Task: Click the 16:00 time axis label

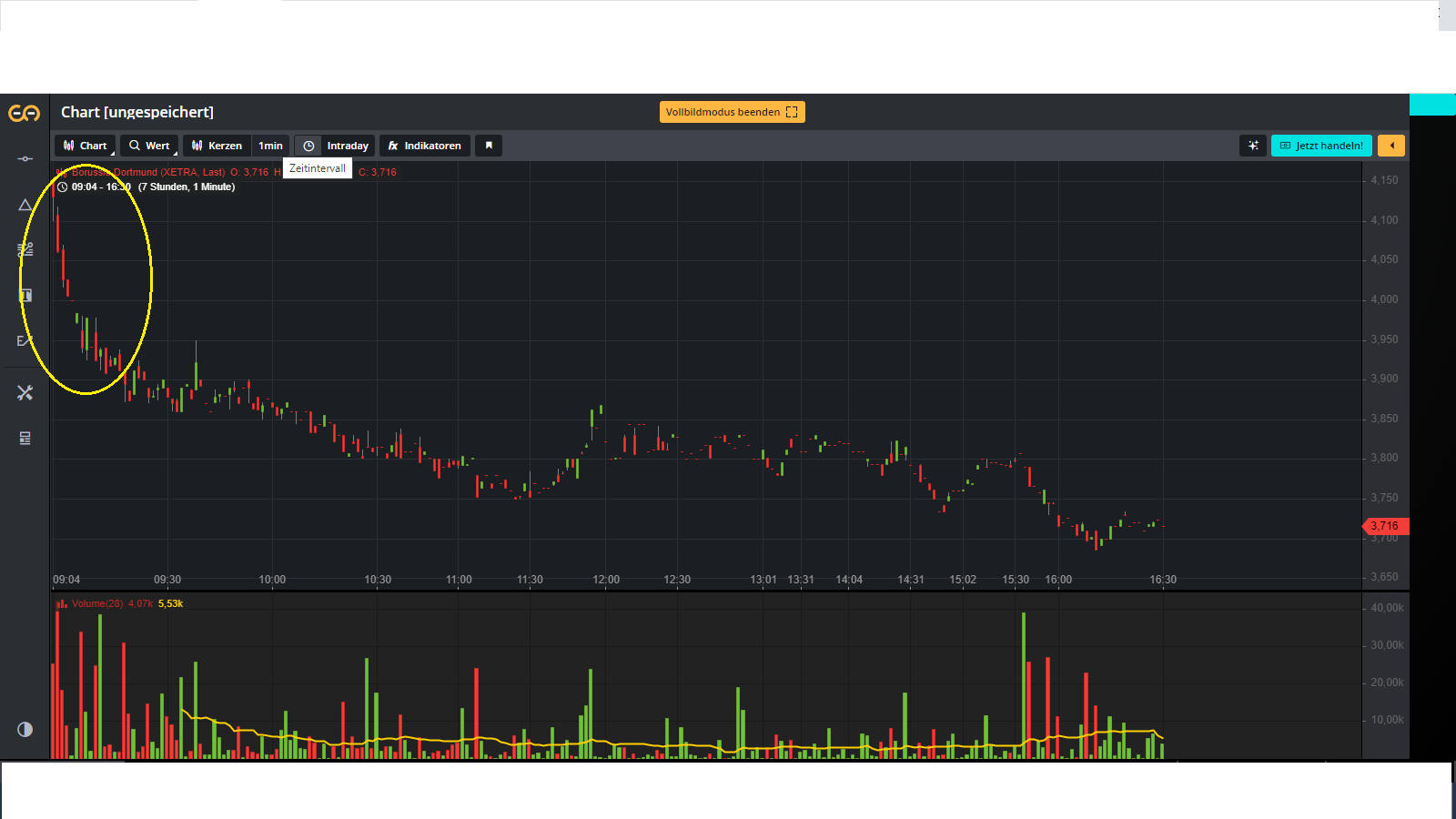Action: click(1058, 580)
